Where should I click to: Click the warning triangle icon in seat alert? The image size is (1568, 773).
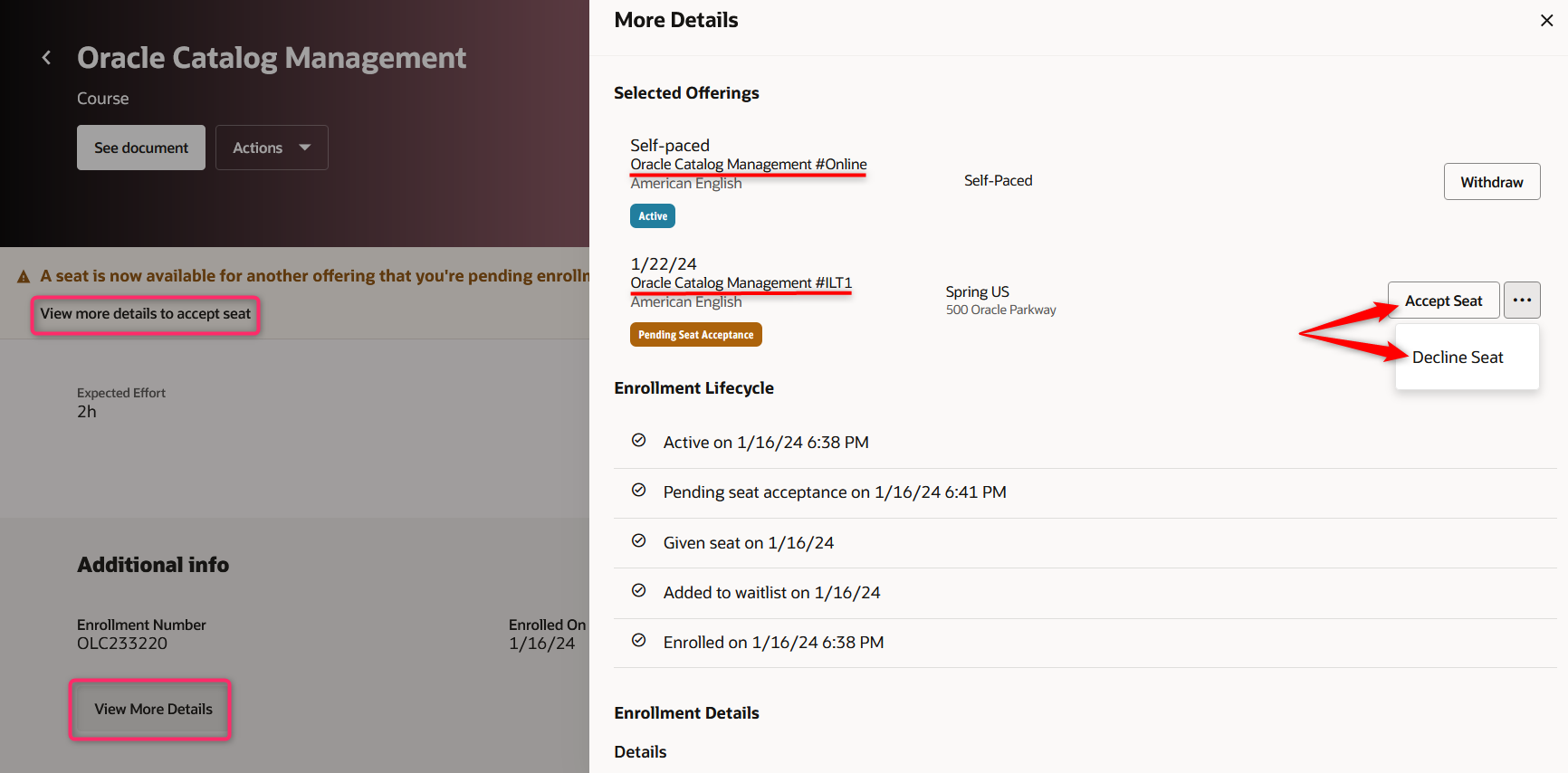[24, 276]
